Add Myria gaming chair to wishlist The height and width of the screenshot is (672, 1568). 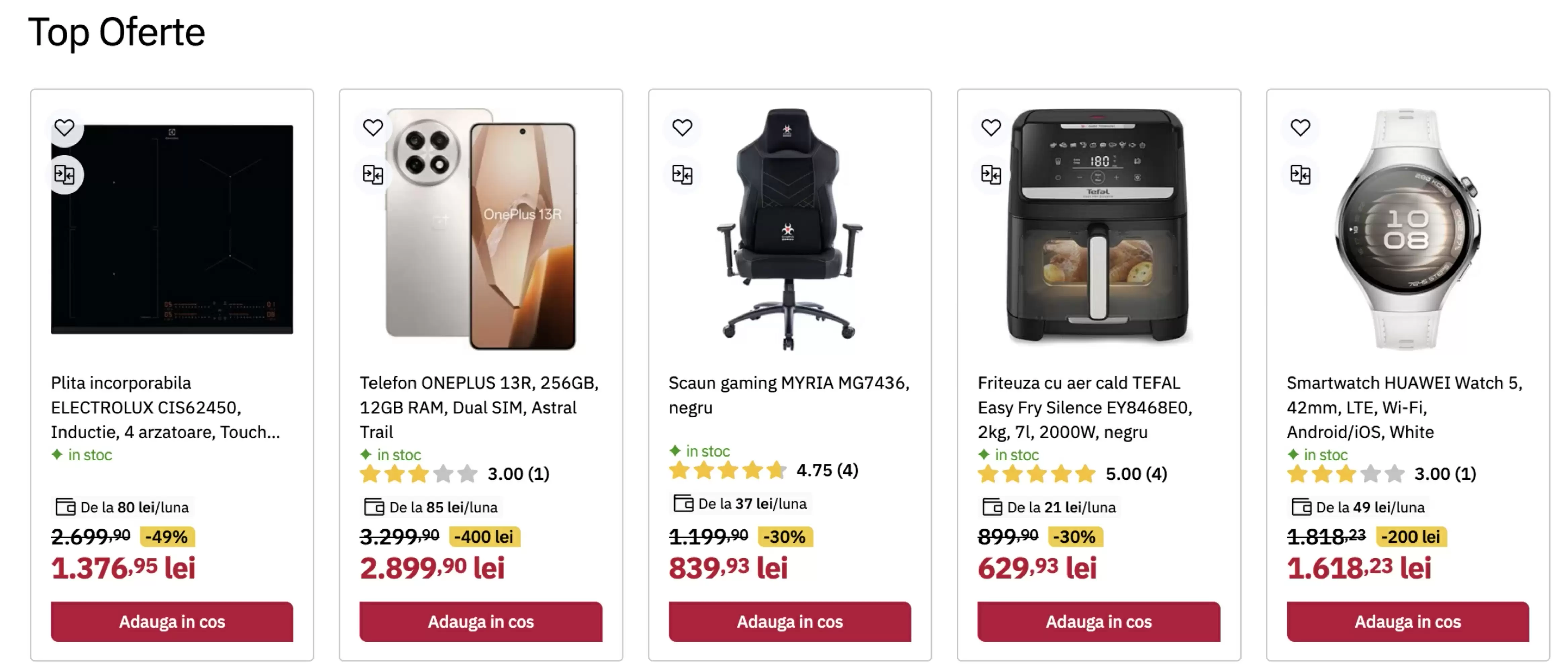click(682, 128)
